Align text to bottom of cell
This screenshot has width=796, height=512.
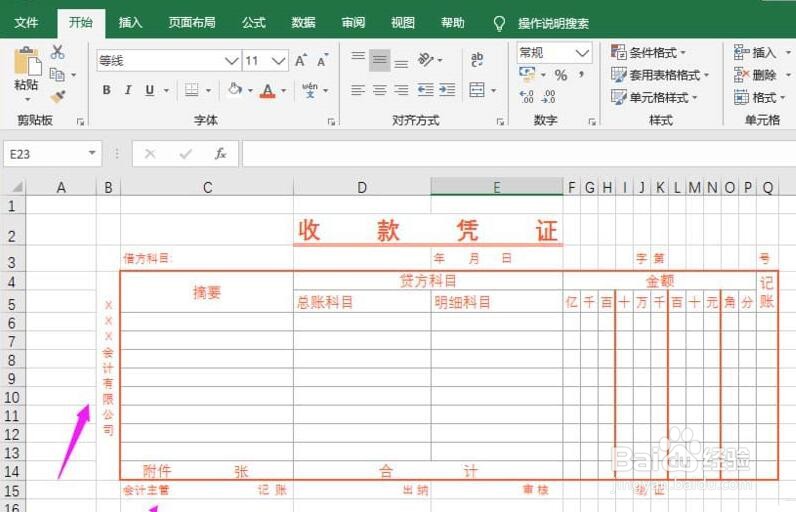401,64
